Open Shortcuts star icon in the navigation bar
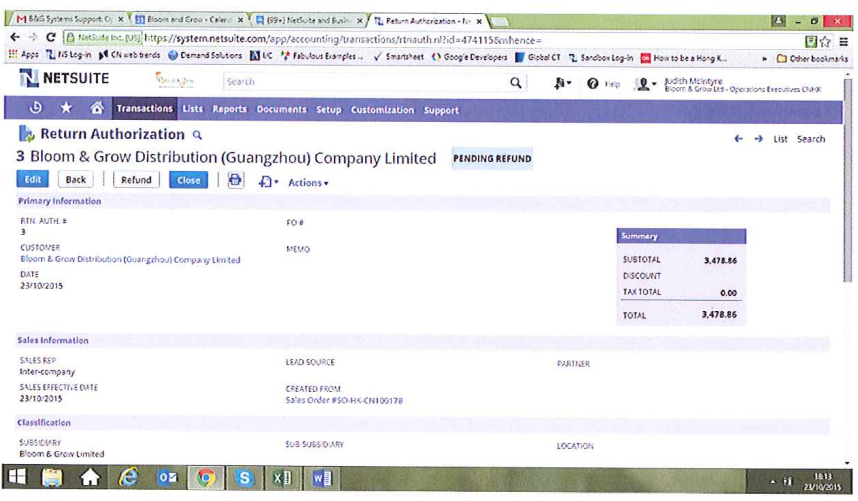The image size is (858, 501). 66,108
